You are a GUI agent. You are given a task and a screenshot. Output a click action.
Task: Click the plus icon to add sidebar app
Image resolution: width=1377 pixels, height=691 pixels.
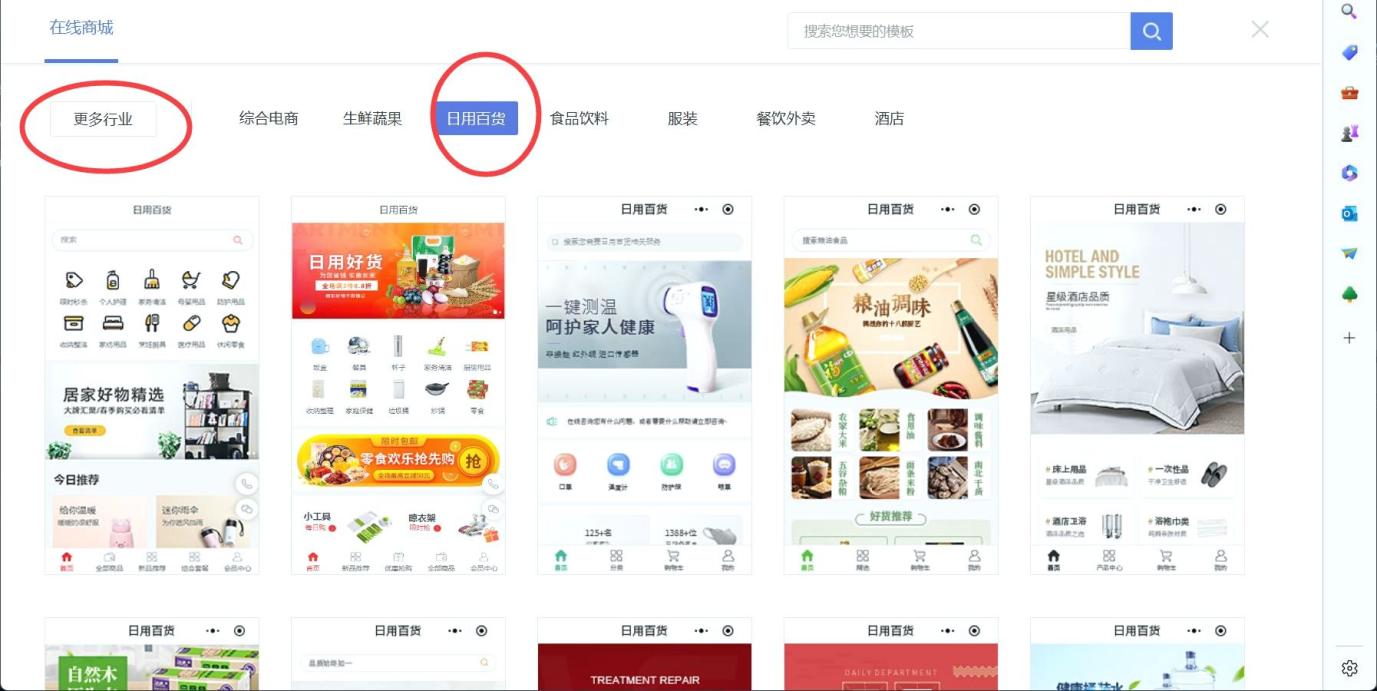[x=1349, y=338]
